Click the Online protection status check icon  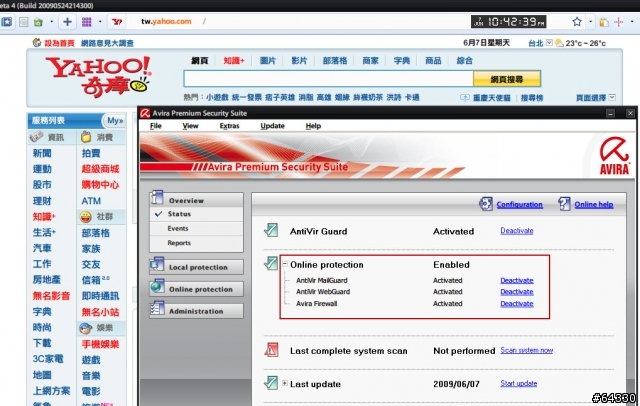pyautogui.click(x=271, y=263)
